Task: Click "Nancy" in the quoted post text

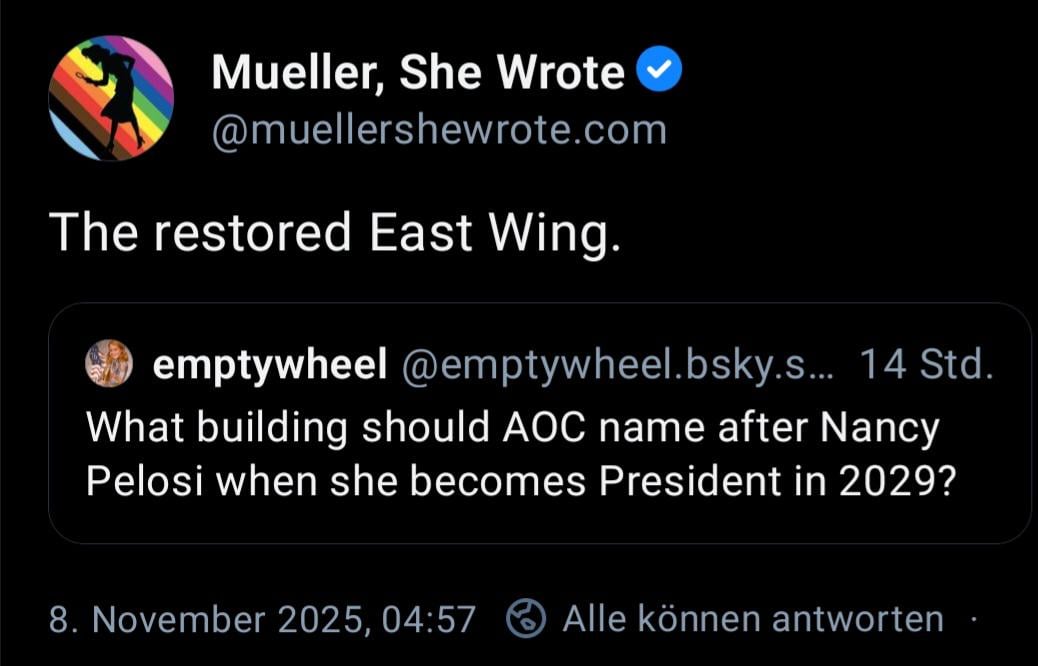Action: [880, 429]
